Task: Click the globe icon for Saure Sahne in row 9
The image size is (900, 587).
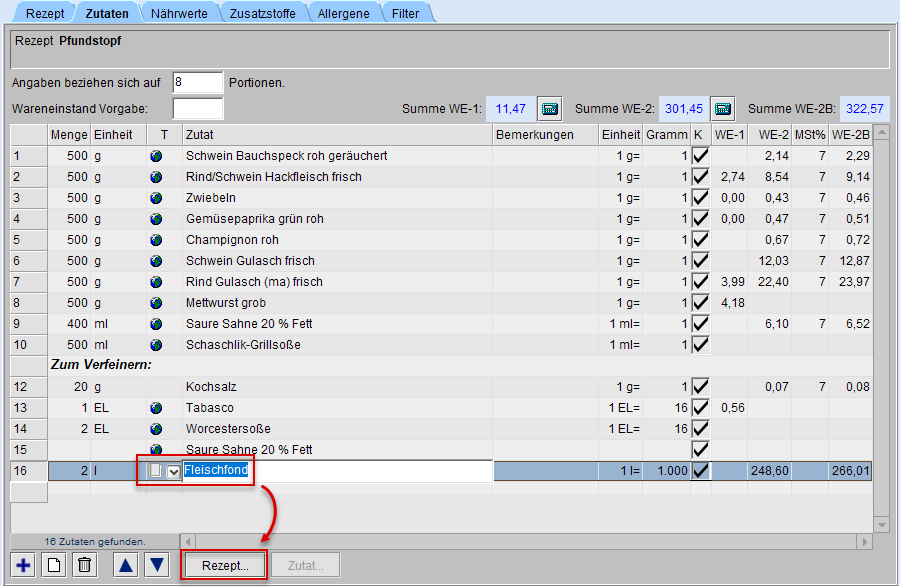Action: tap(156, 324)
